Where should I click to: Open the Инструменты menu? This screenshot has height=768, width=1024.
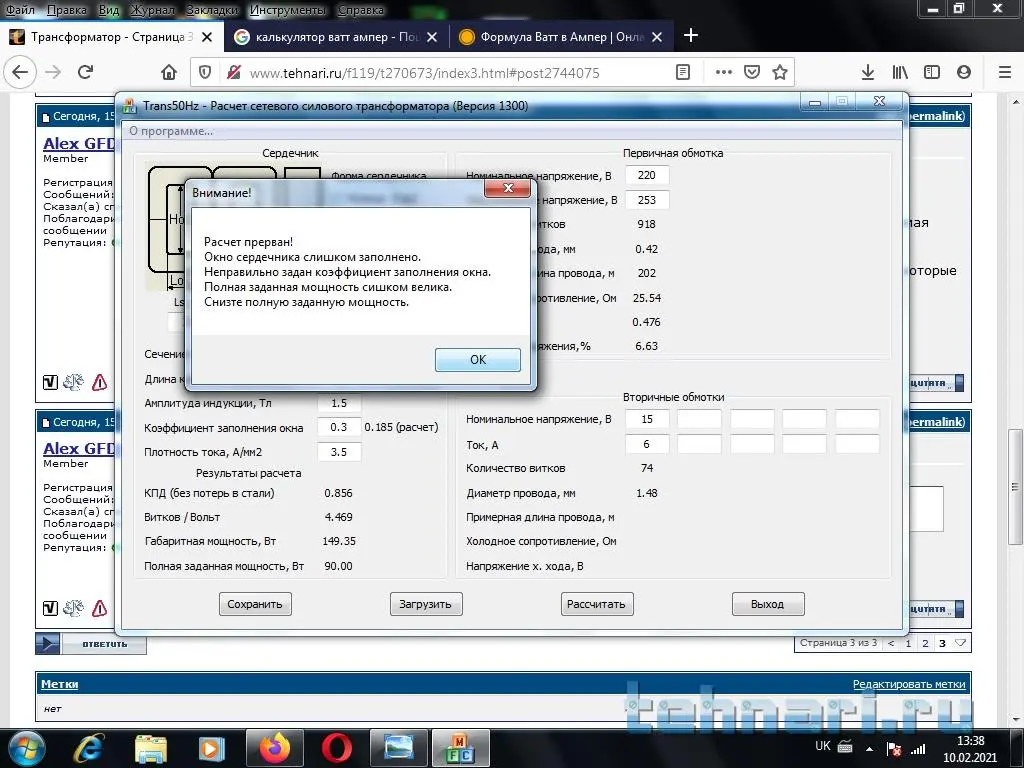pos(287,10)
